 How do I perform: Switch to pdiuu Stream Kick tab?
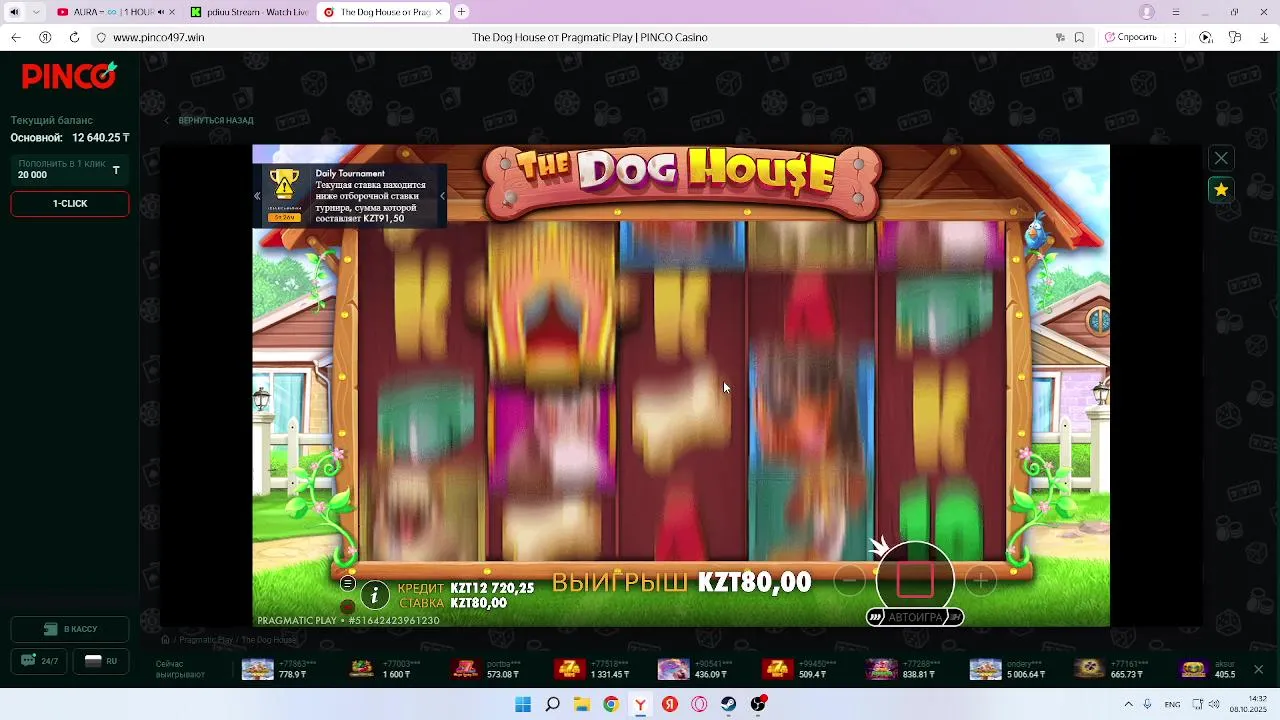click(x=248, y=12)
